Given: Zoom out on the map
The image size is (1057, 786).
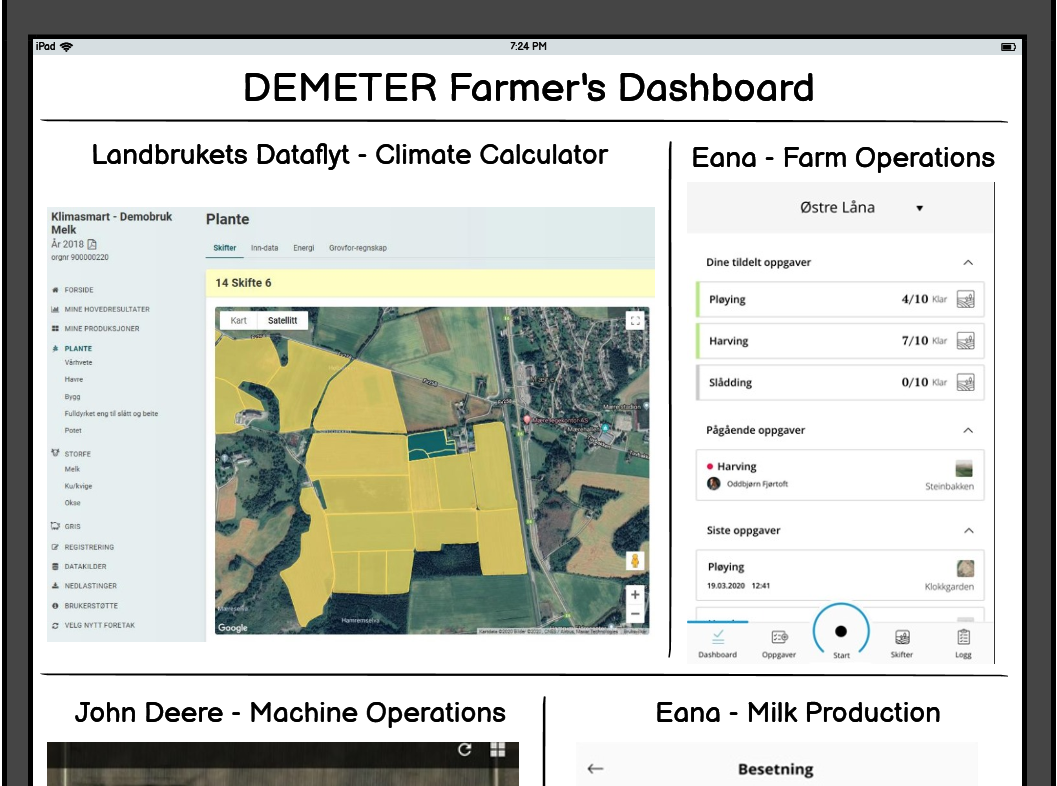Looking at the screenshot, I should [x=635, y=614].
